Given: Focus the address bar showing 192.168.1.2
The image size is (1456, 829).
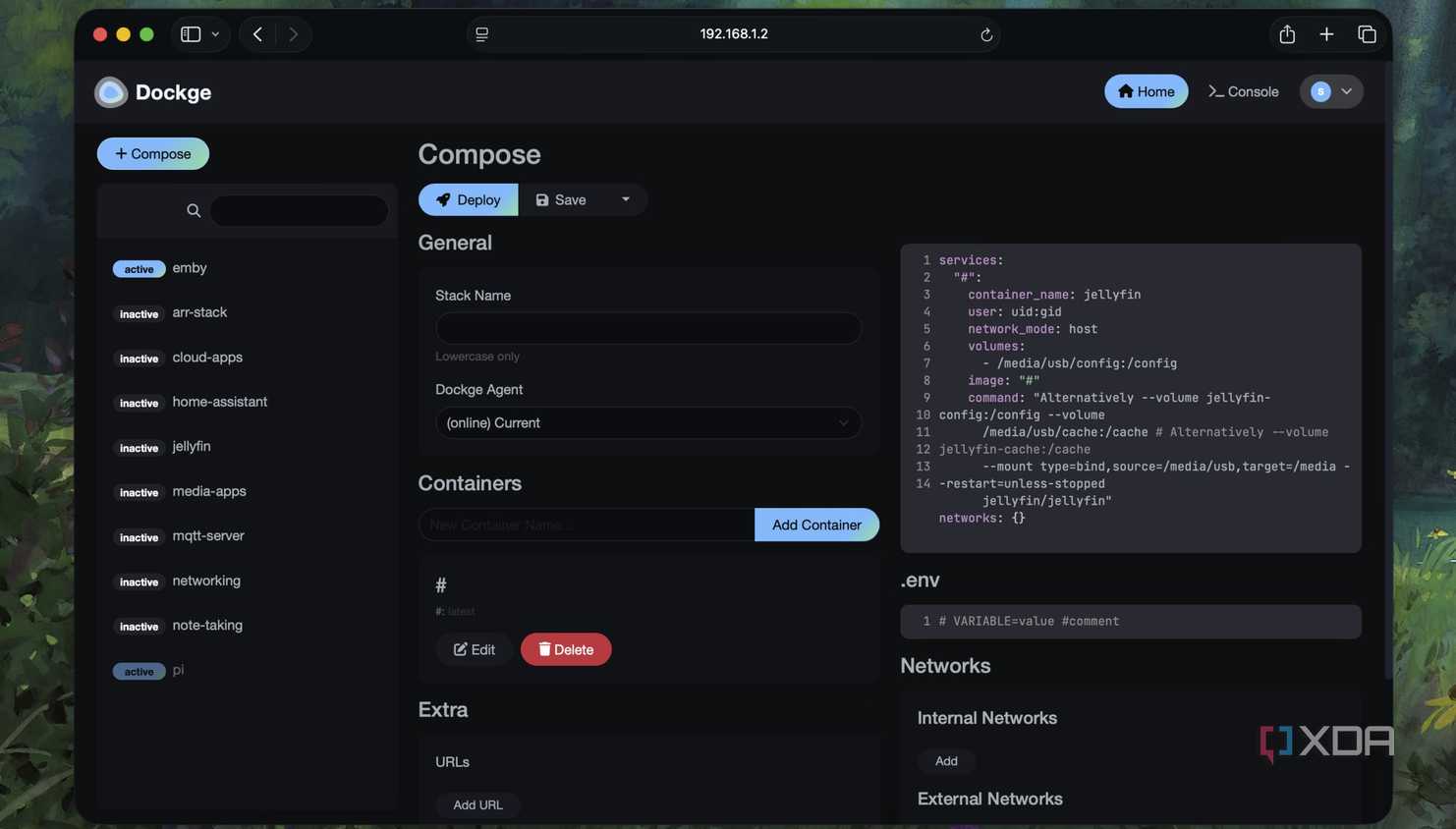Looking at the screenshot, I should pos(734,34).
